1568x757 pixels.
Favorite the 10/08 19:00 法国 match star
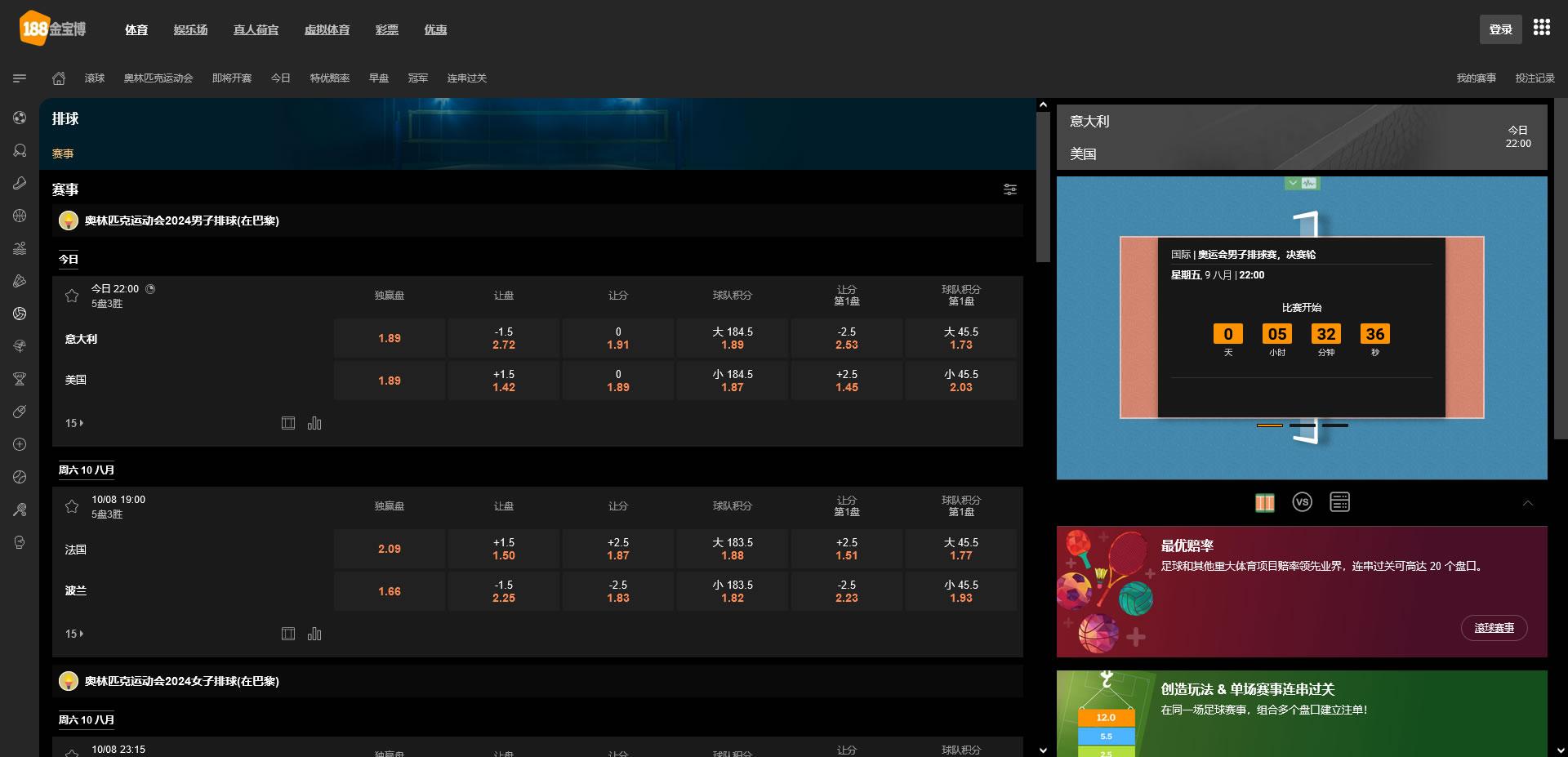point(72,506)
